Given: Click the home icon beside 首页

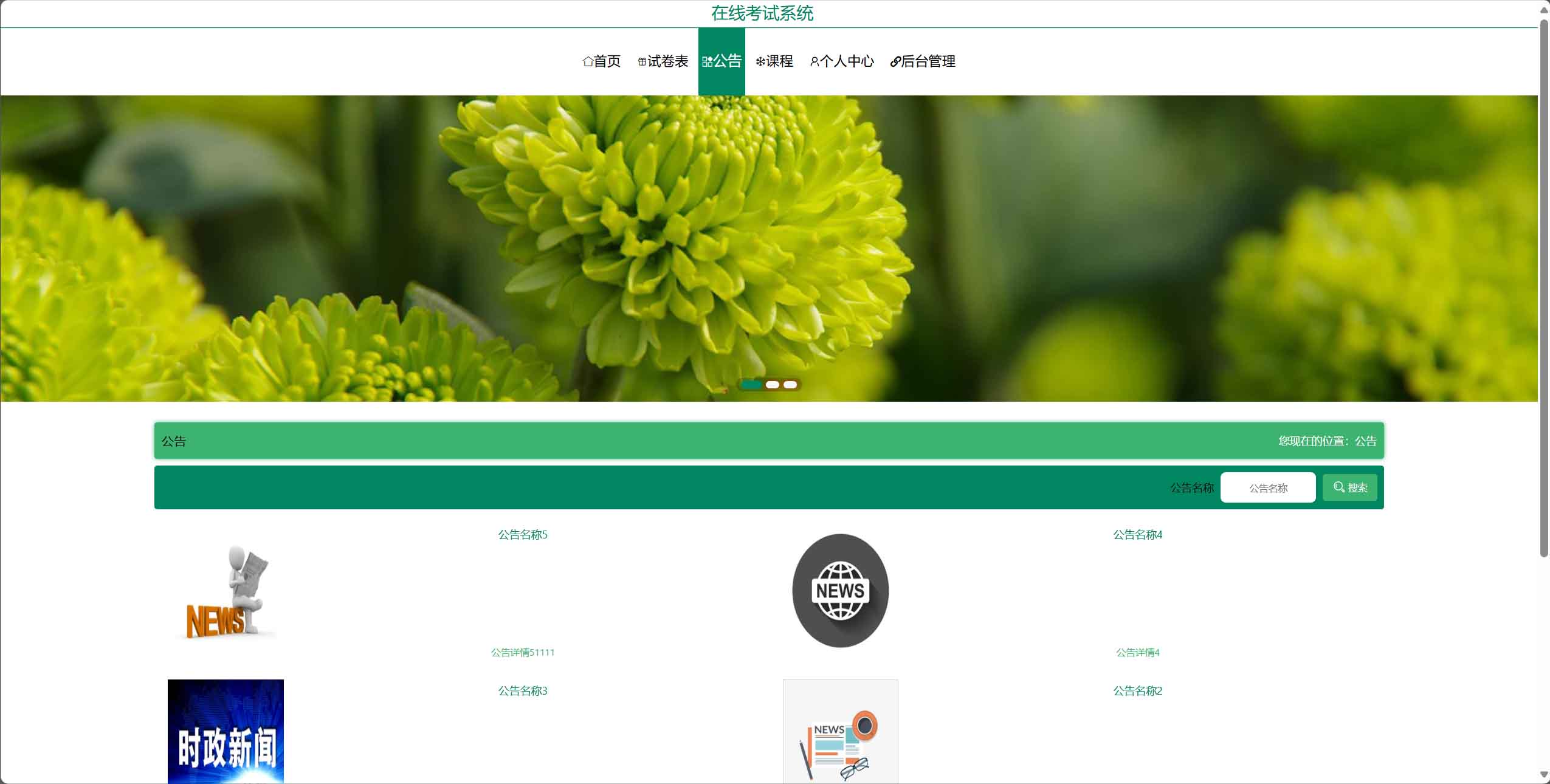Looking at the screenshot, I should coord(587,61).
